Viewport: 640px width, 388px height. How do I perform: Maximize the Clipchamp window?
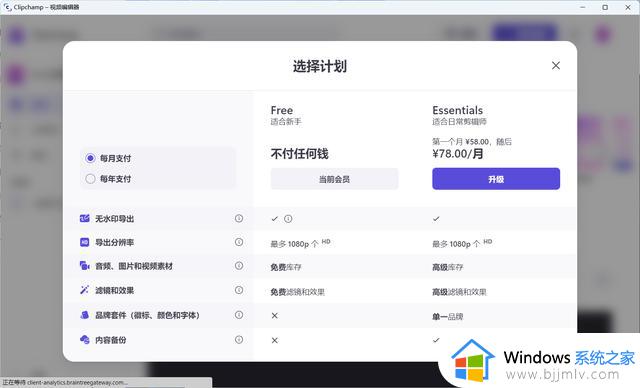(x=605, y=7)
